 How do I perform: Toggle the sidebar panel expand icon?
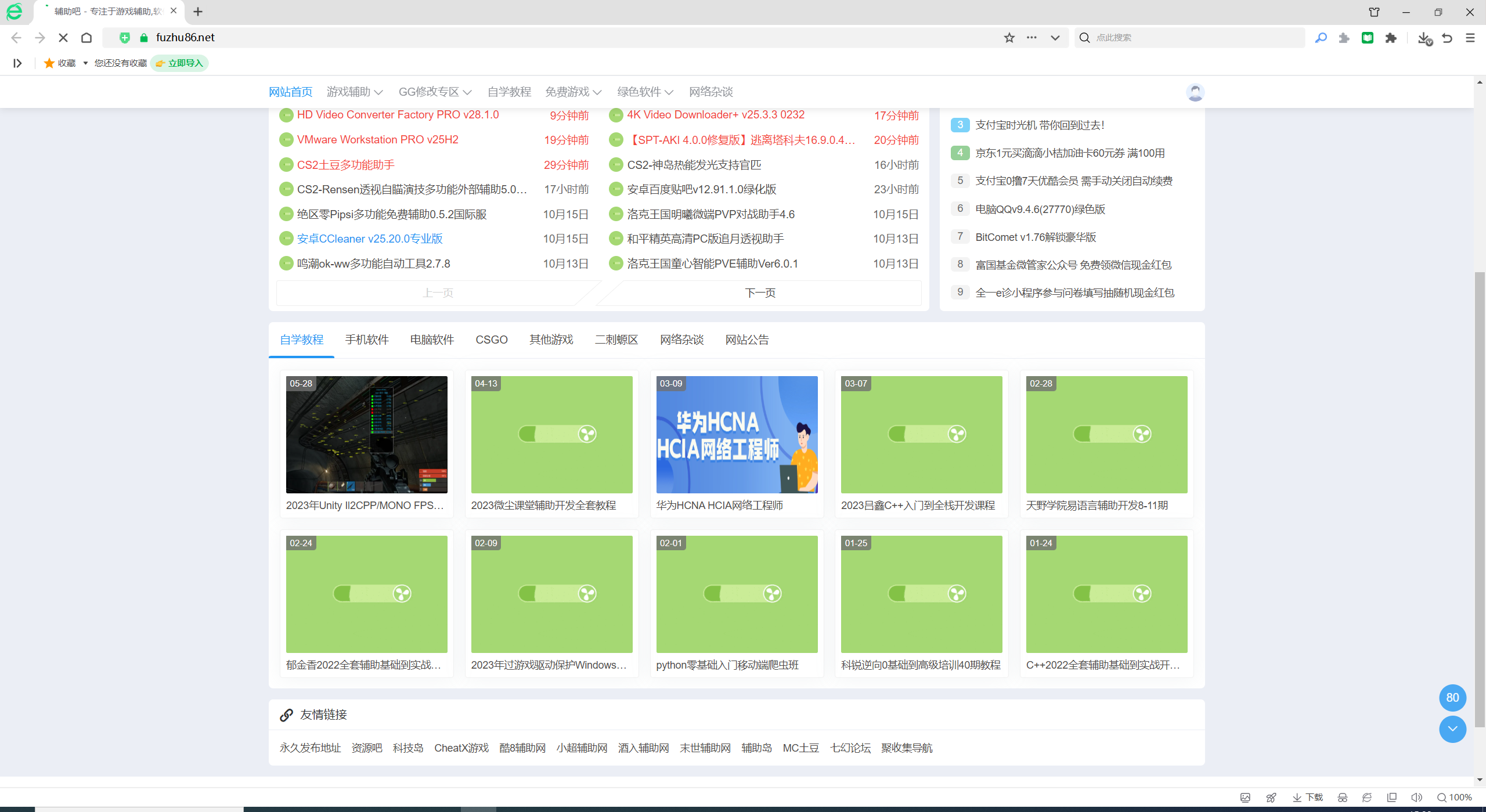[17, 63]
